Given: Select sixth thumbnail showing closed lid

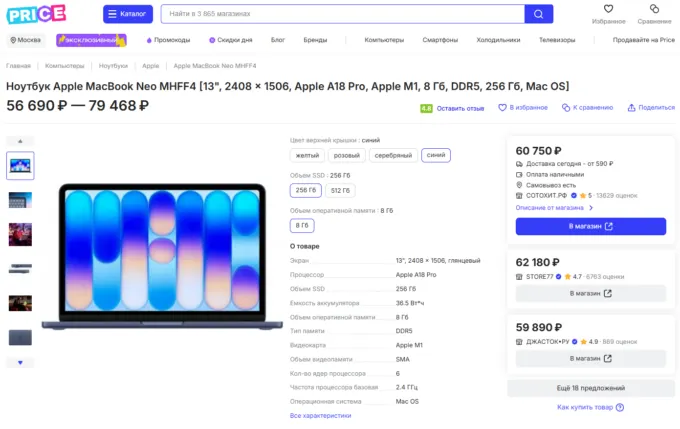Looking at the screenshot, I should 20,337.
